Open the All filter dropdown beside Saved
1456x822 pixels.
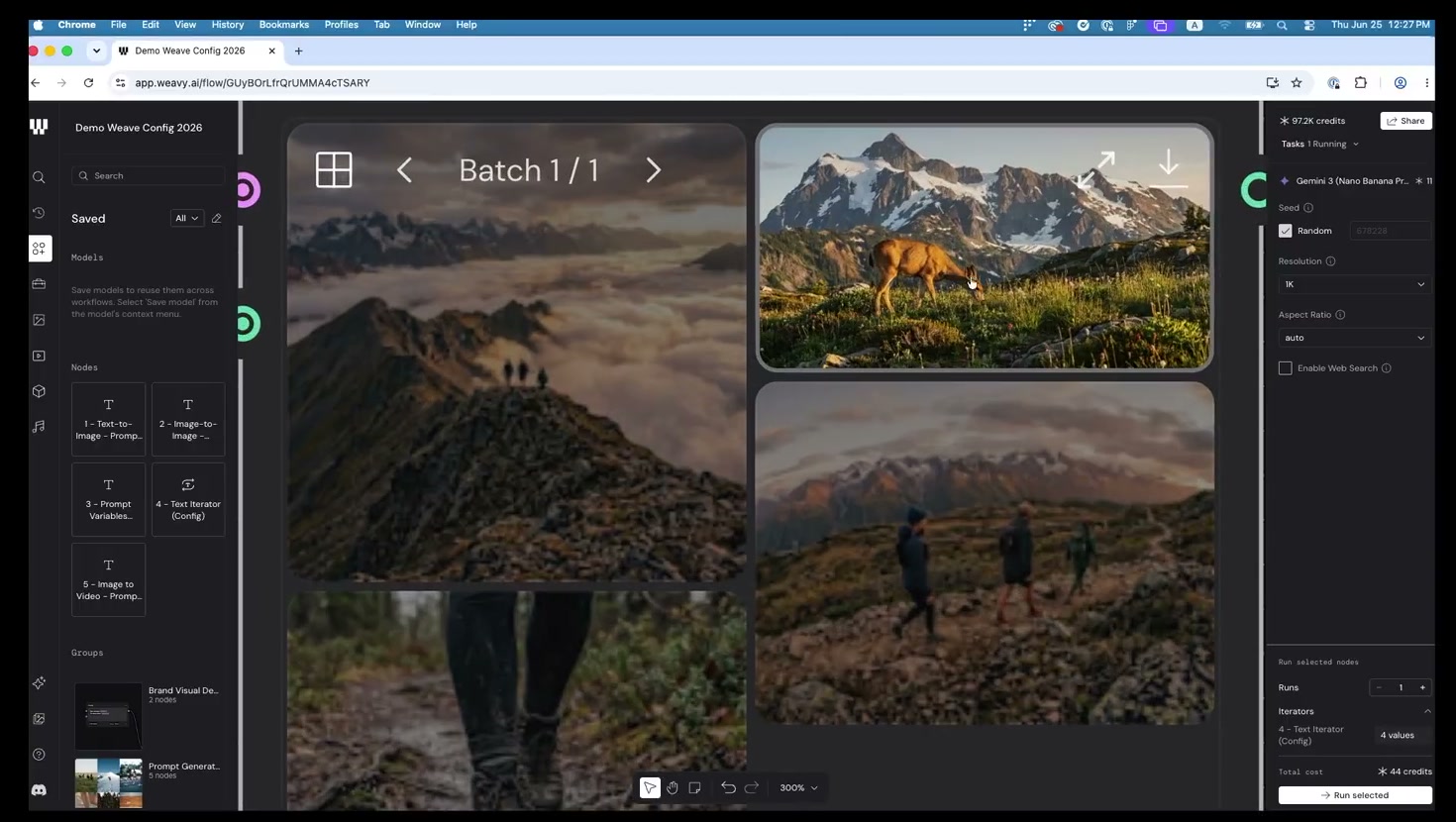[x=187, y=218]
